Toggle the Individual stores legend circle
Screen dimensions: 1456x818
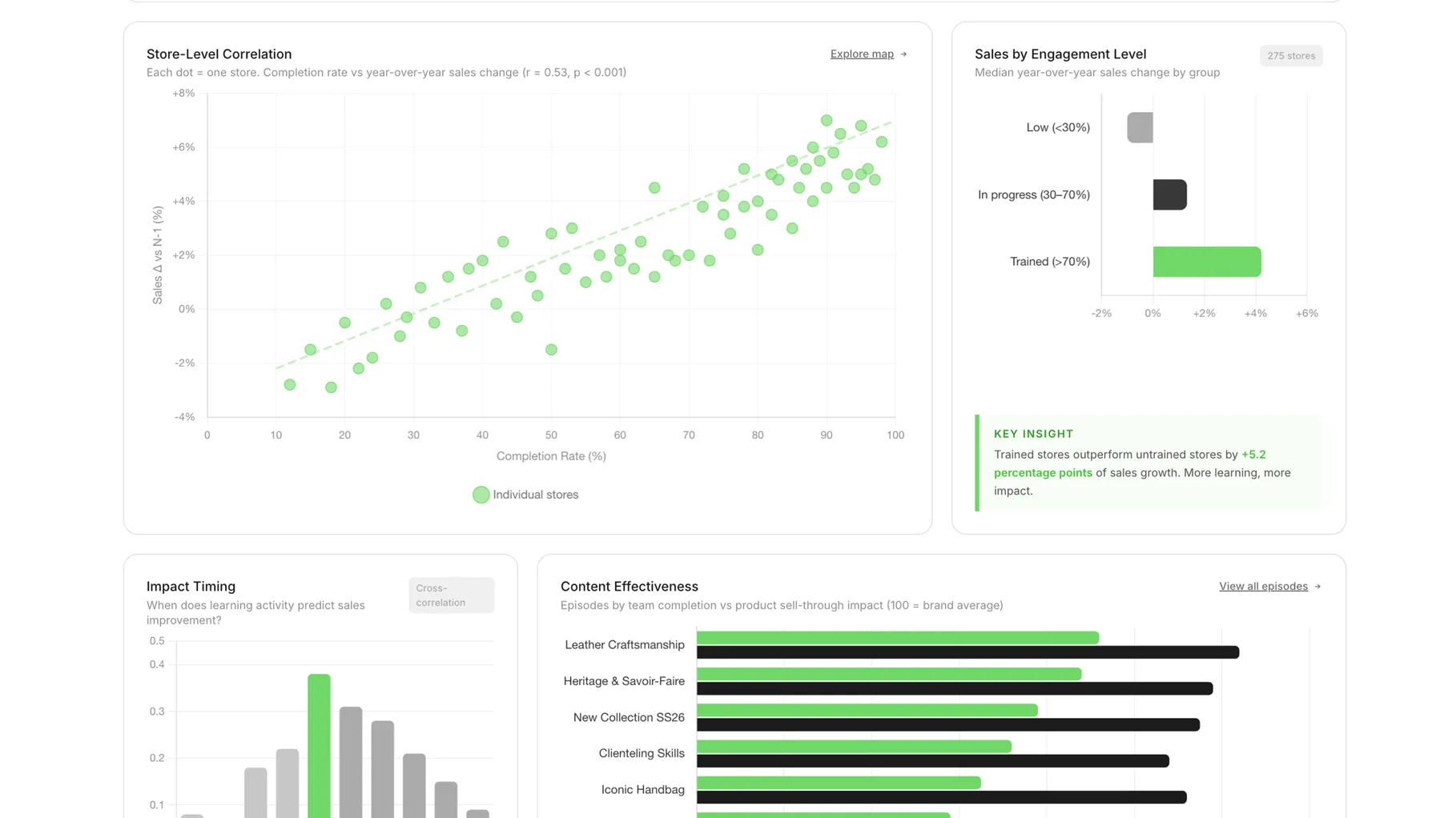click(481, 495)
